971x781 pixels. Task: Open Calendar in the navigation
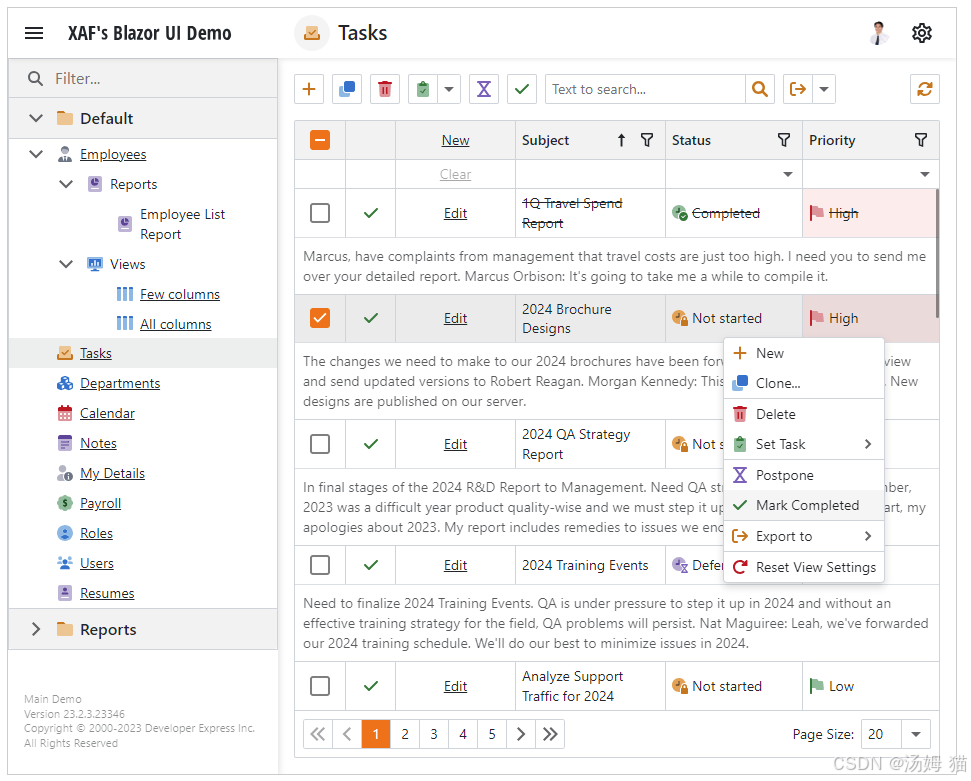[107, 413]
